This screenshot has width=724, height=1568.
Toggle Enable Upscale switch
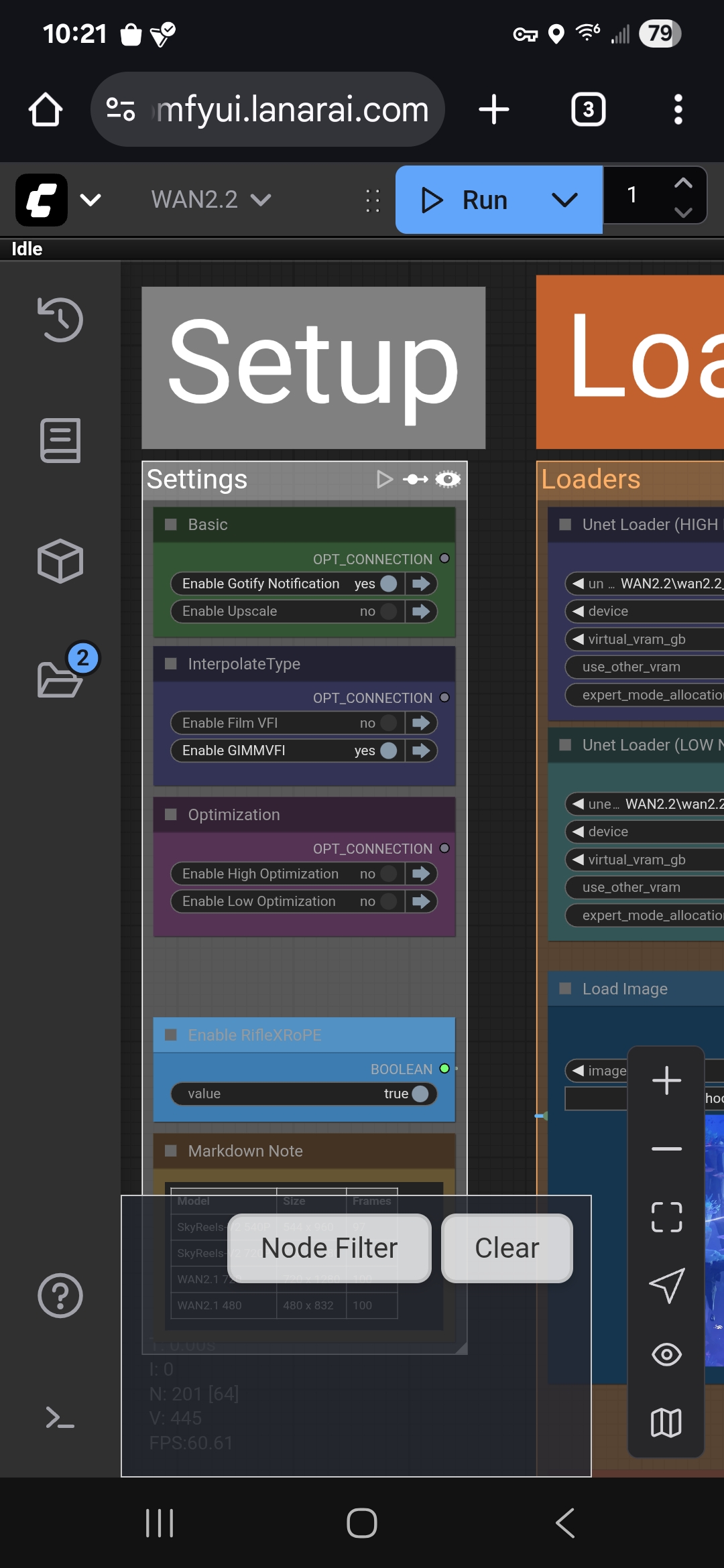pos(389,611)
